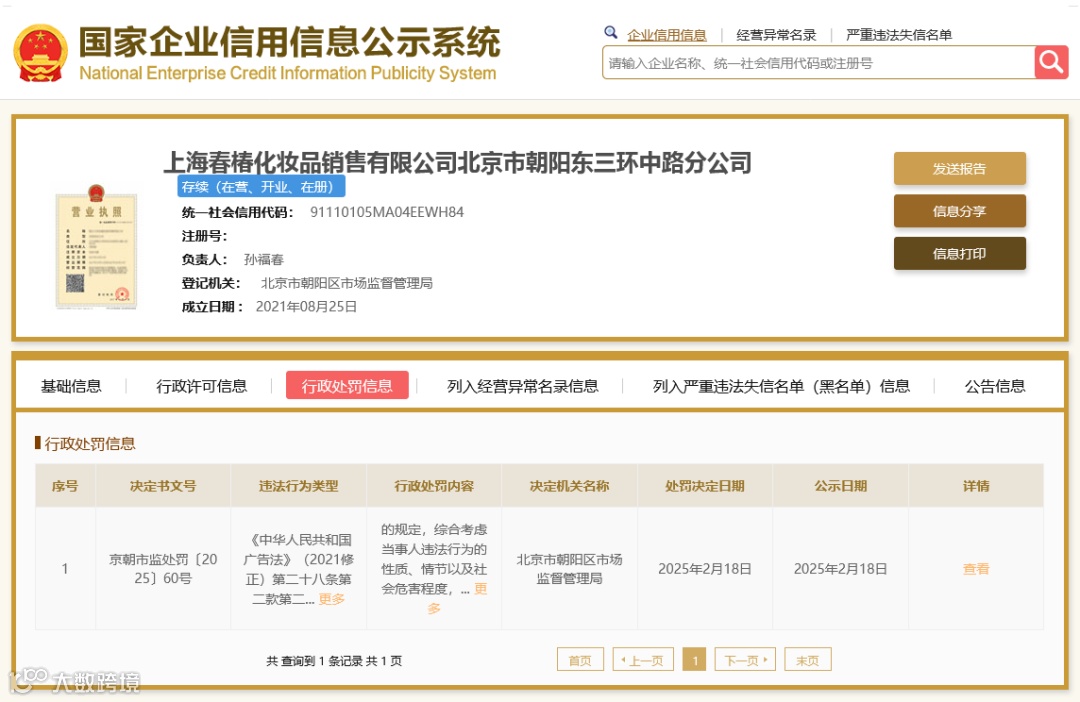This screenshot has height=702, width=1080.
Task: Go to first page with 首页
Action: coord(580,659)
